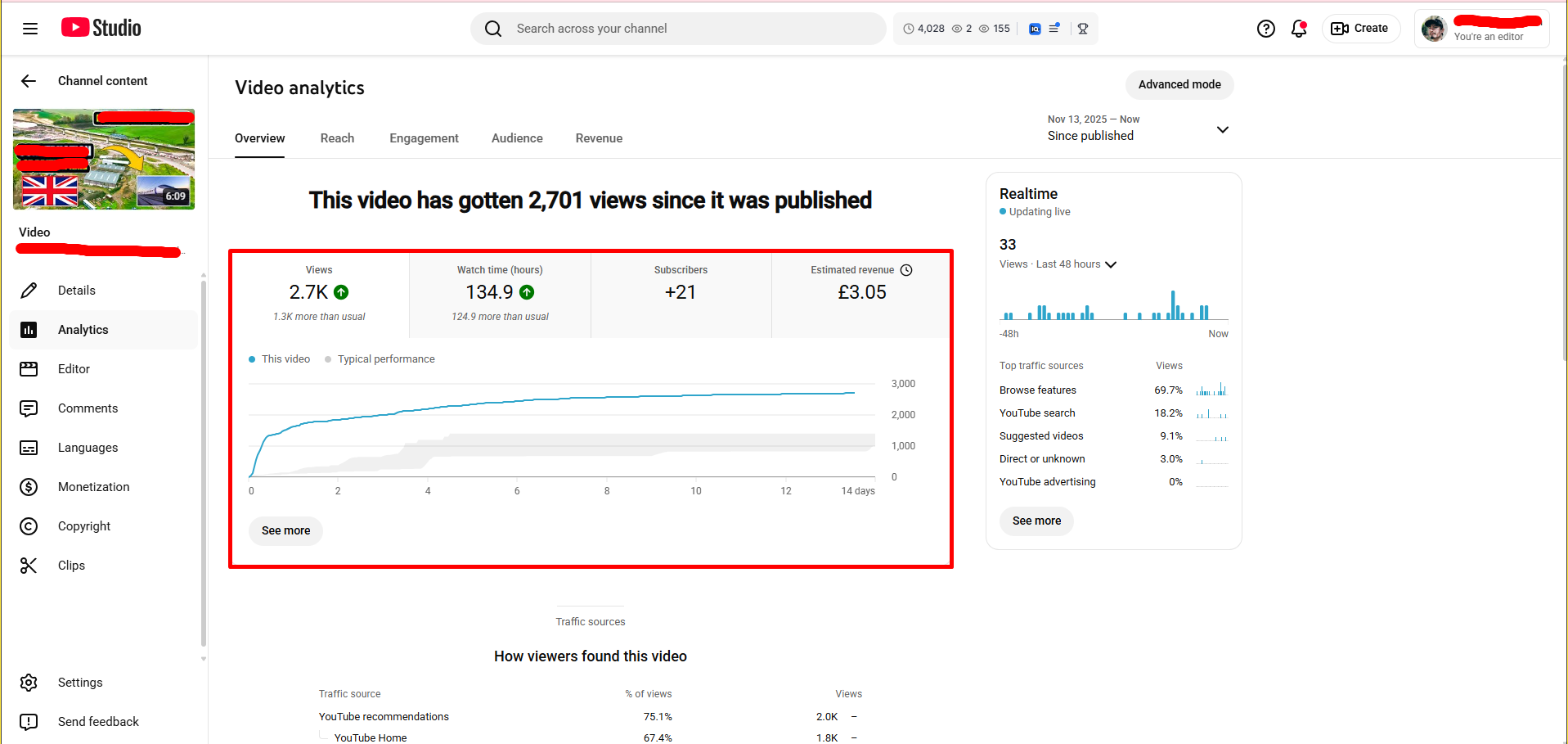The height and width of the screenshot is (744, 1568).
Task: Open Copyright in the sidebar
Action: click(x=84, y=526)
